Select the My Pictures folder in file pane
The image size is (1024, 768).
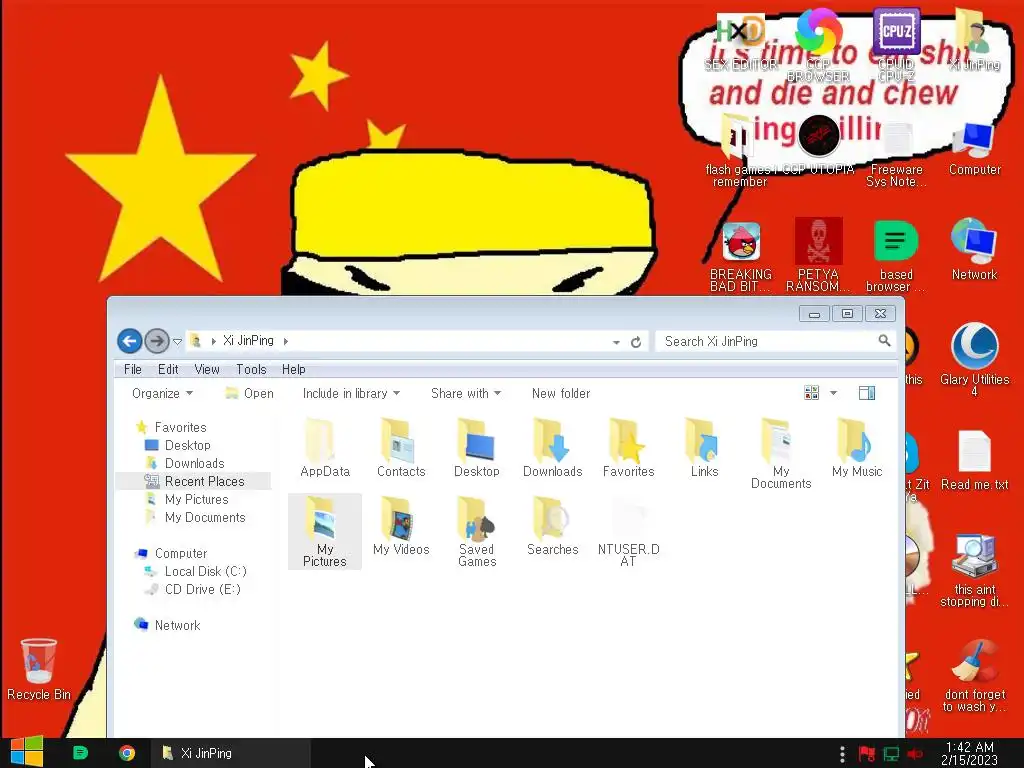(325, 532)
